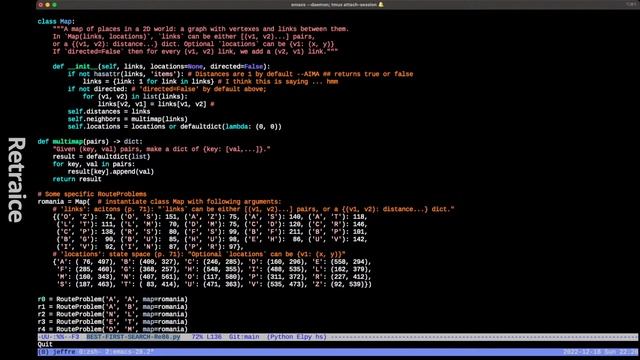Click the line "r4 = RouteProblem('O', 'M', map=romania)"
Image resolution: width=640 pixels, height=360 pixels.
(113, 329)
